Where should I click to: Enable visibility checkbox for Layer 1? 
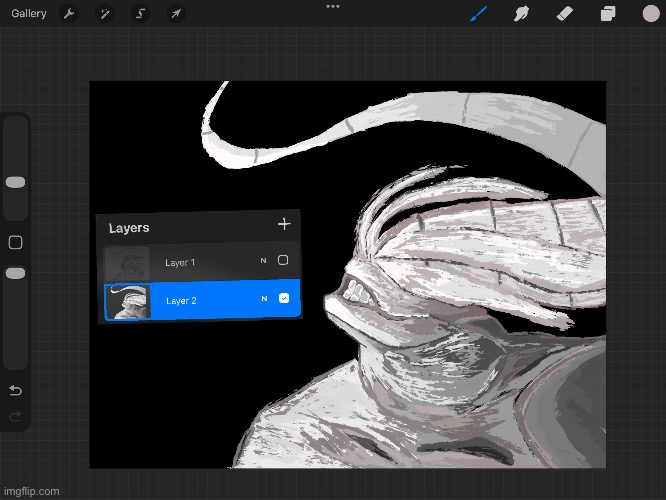[x=283, y=260]
